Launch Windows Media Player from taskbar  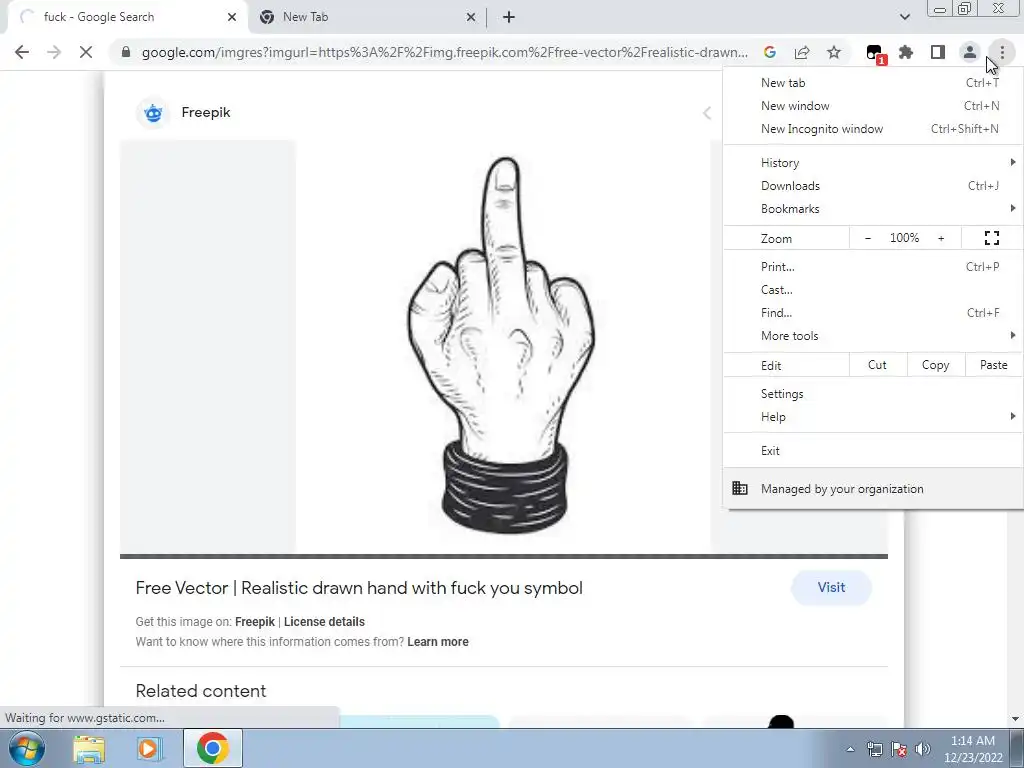tap(150, 748)
